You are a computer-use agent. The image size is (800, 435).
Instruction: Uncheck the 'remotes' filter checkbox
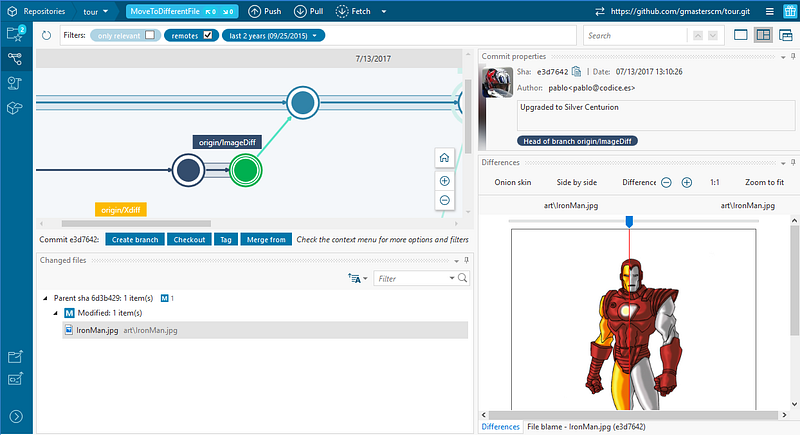207,35
